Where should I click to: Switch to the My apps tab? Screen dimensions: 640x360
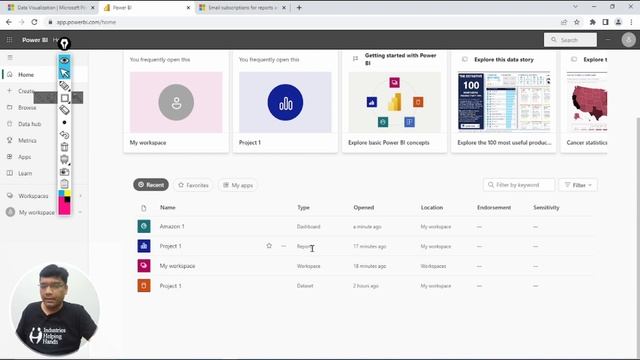tap(238, 185)
